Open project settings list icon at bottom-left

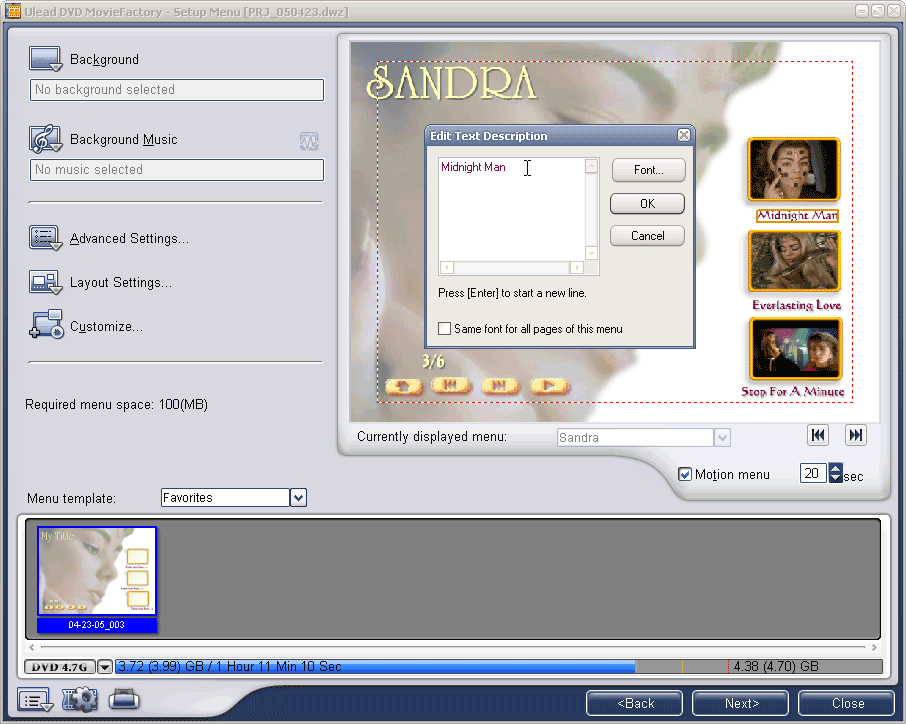[35, 700]
